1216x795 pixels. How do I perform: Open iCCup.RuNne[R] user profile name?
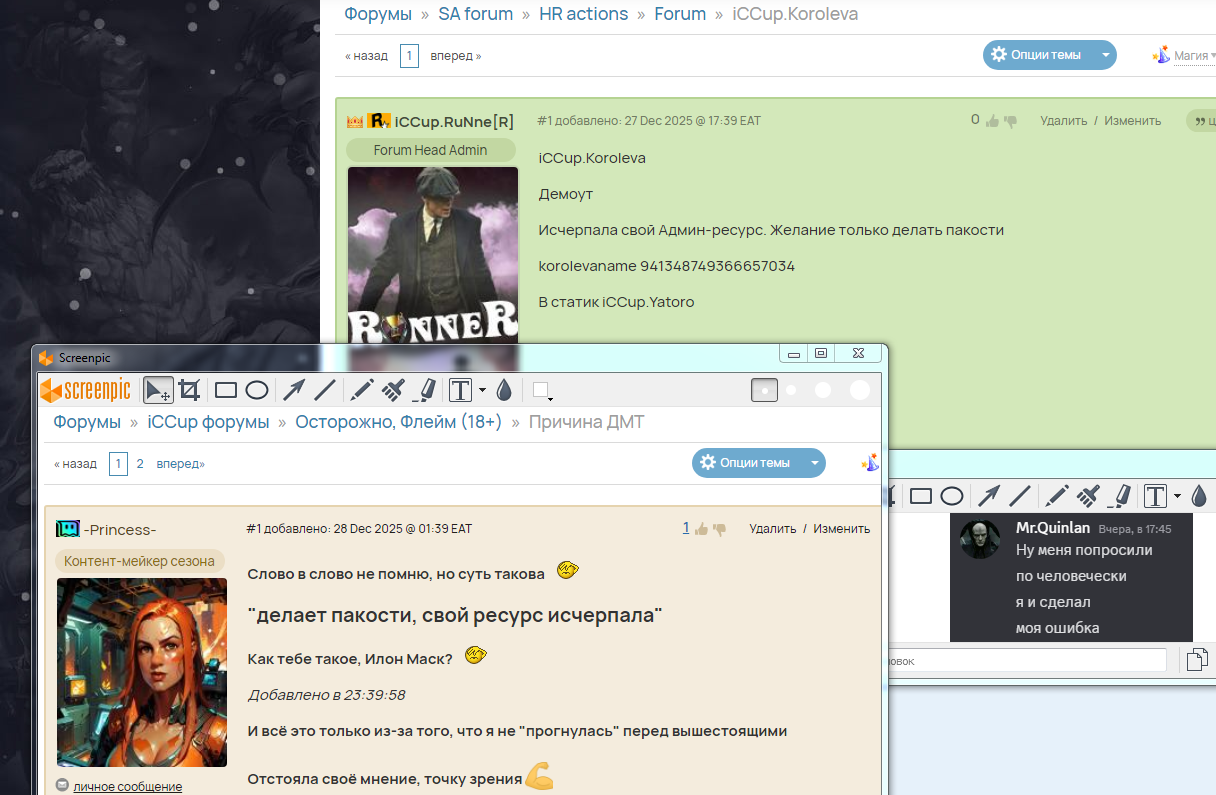tap(454, 122)
